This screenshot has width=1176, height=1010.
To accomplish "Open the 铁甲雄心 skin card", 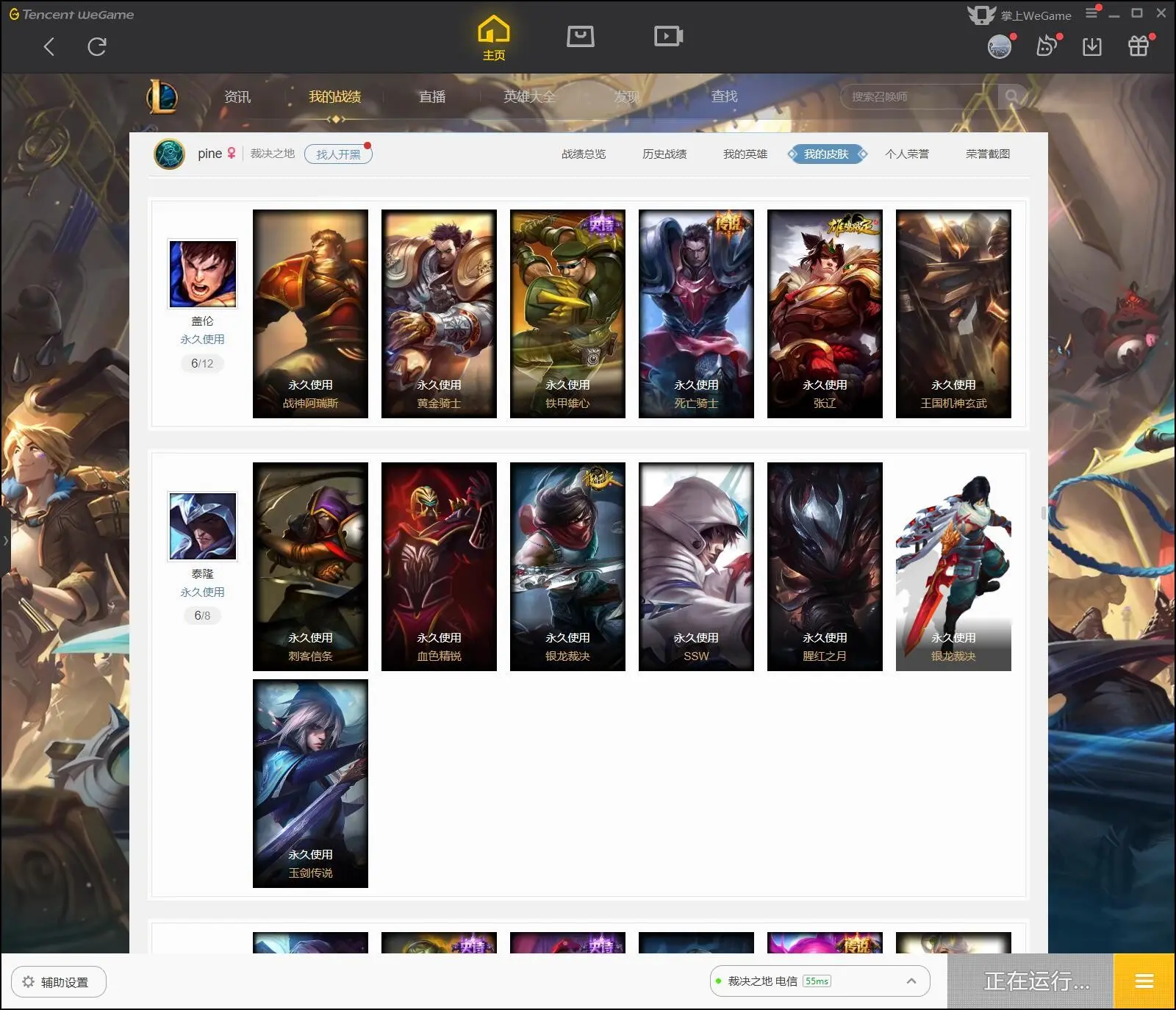I will tap(567, 314).
